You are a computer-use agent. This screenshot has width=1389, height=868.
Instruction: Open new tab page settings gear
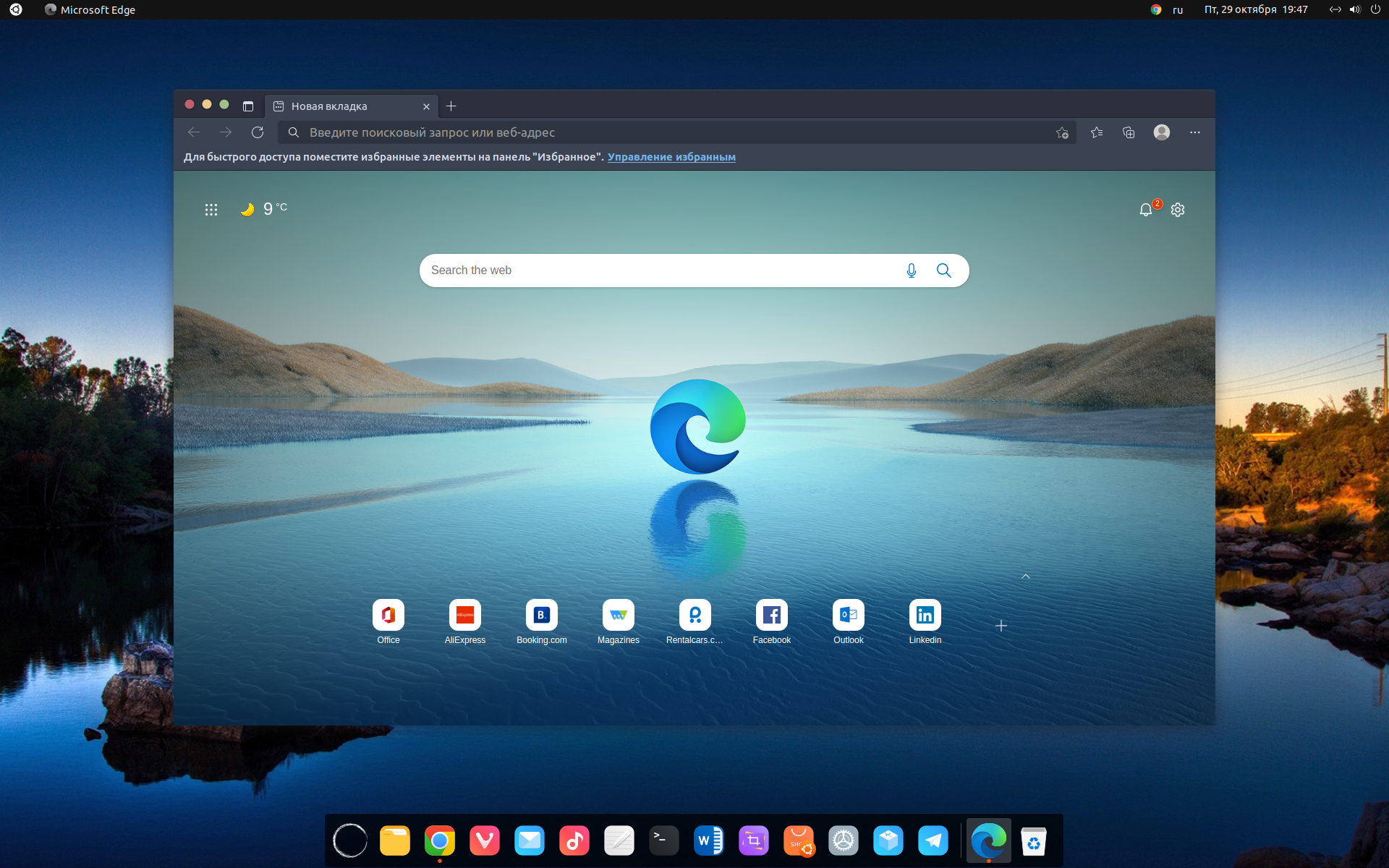coord(1178,210)
